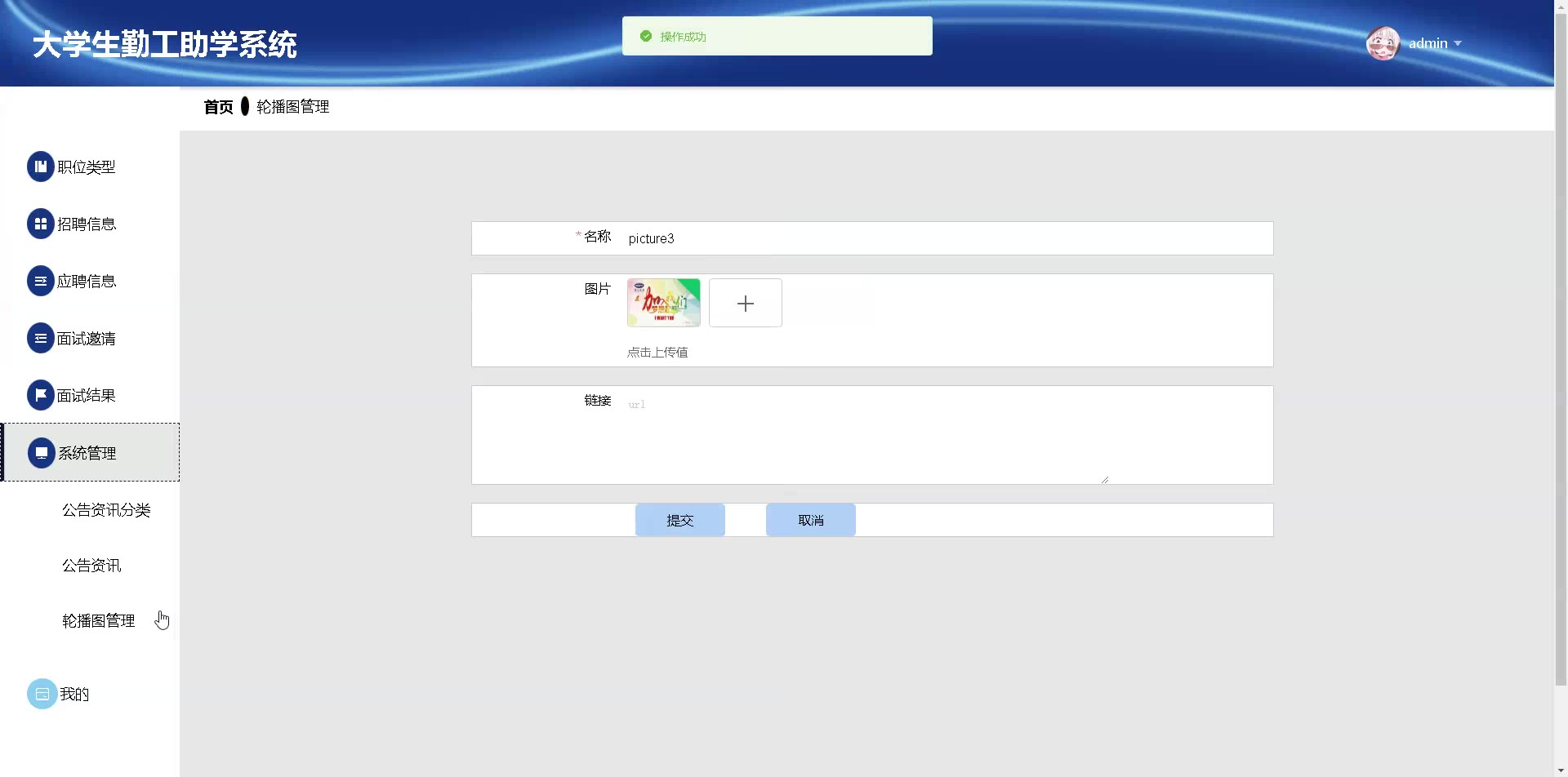
Task: Click the 名称 field label
Action: [598, 237]
